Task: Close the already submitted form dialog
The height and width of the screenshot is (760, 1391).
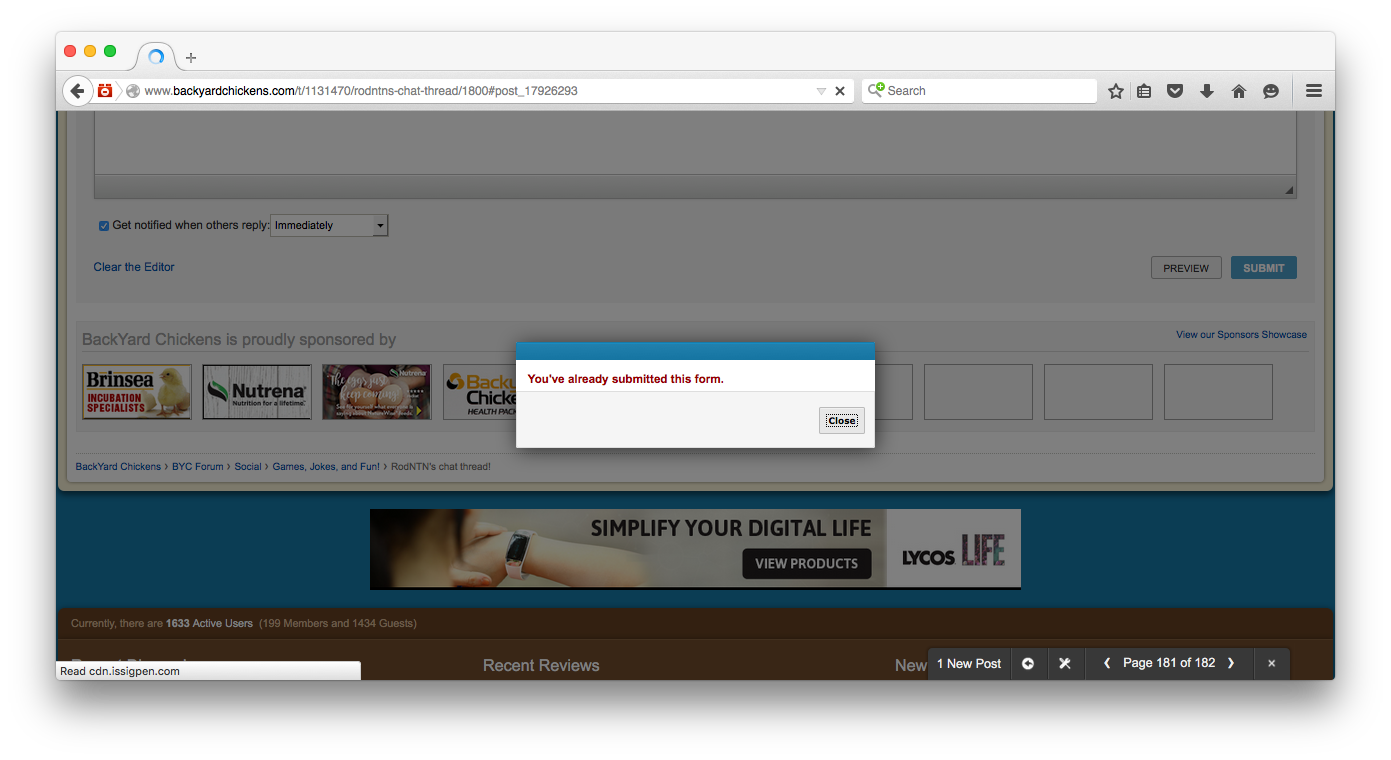Action: (842, 421)
